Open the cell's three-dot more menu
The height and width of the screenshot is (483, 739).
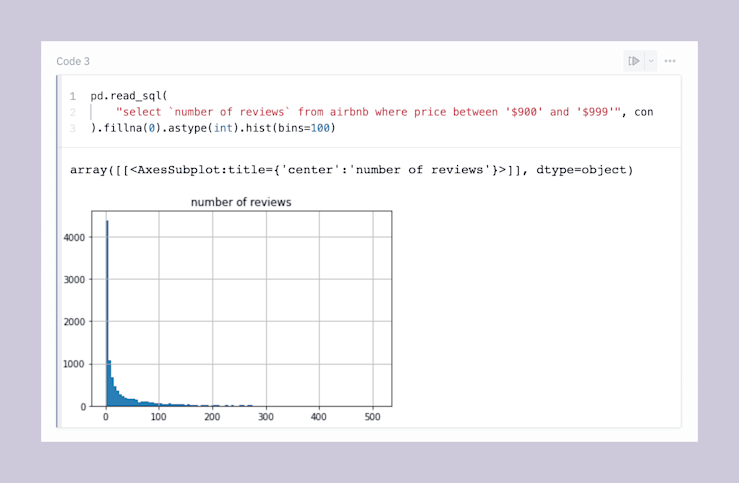[670, 61]
